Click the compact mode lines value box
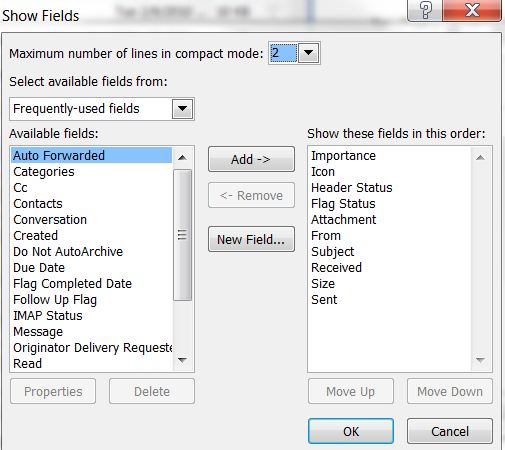Image resolution: width=505 pixels, height=450 pixels. pyautogui.click(x=283, y=53)
